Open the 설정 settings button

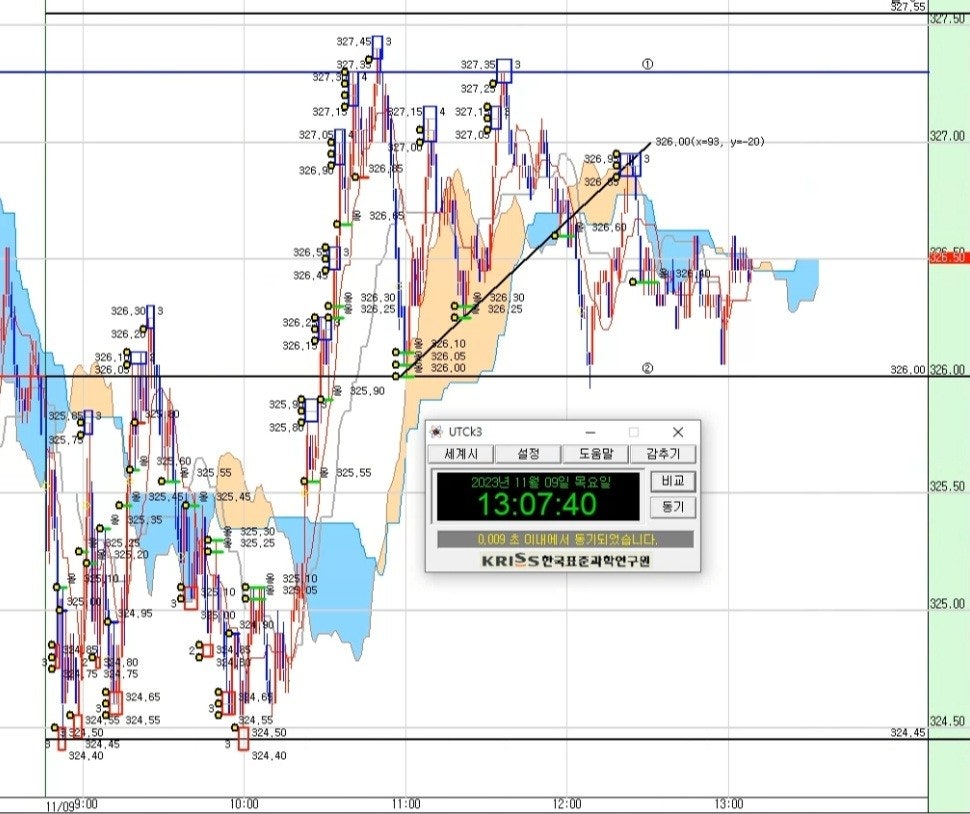click(528, 454)
